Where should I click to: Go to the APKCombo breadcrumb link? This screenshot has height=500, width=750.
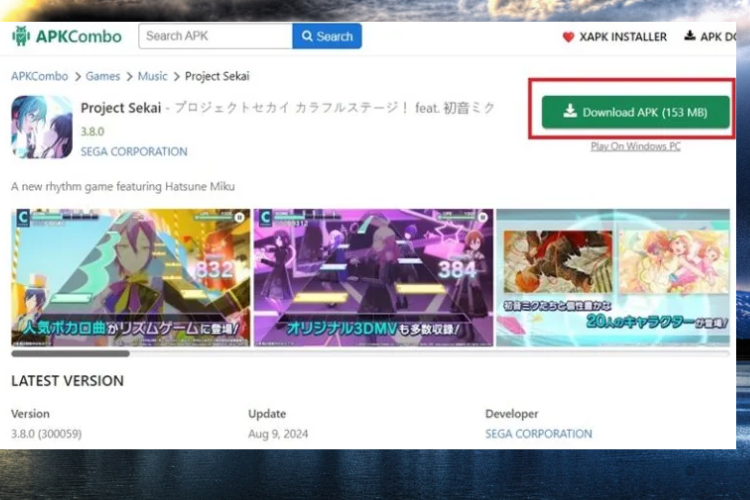coord(40,76)
